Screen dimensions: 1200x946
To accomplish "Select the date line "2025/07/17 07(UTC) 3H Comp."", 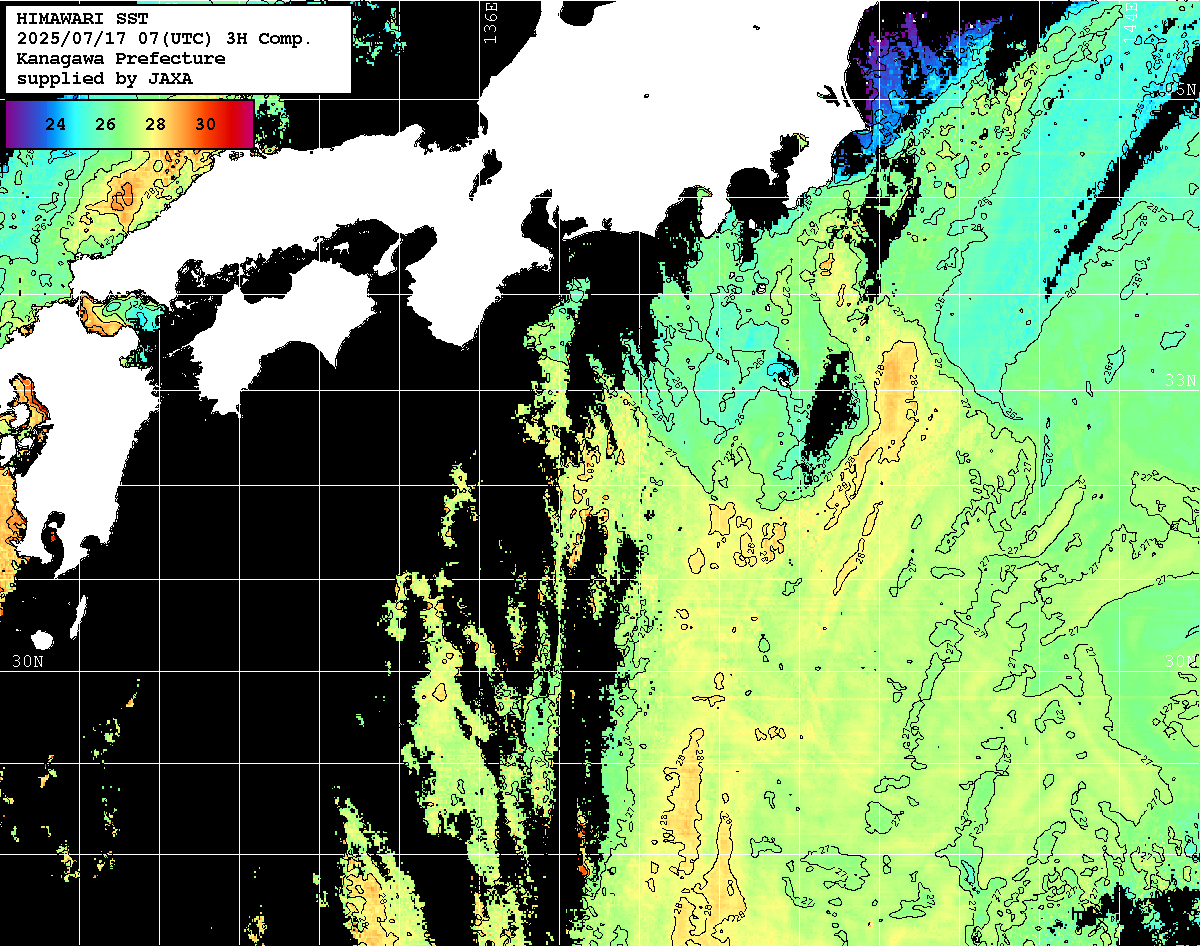I will click(164, 39).
